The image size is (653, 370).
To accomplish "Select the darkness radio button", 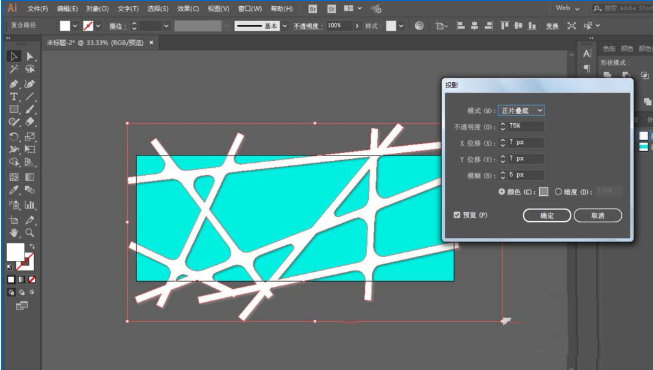I will pos(558,192).
